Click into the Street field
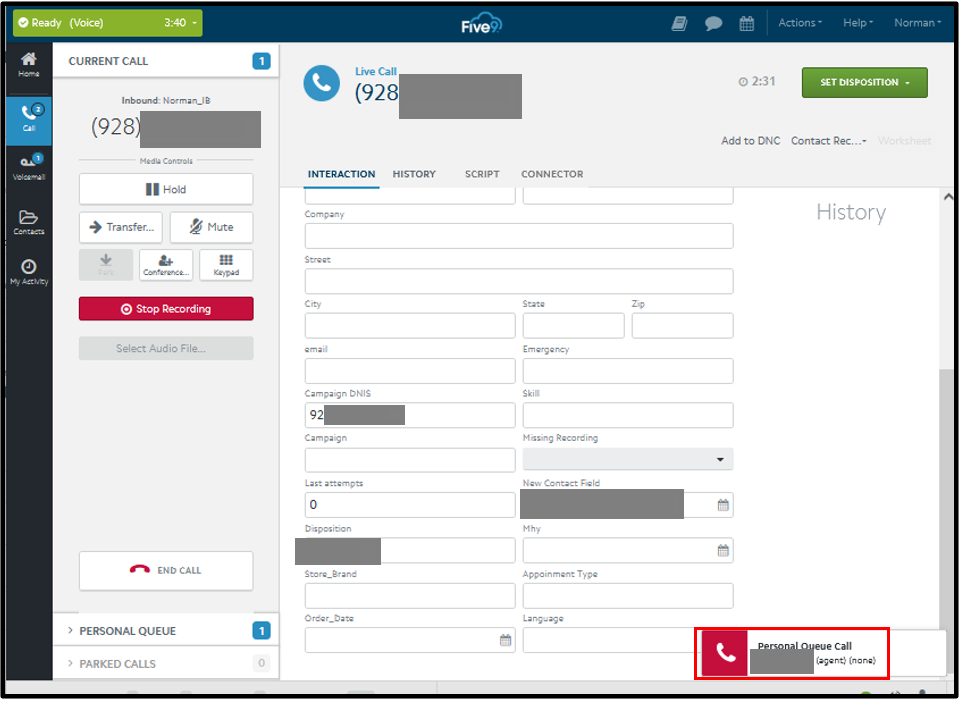Viewport: 961px width, 701px height. (518, 281)
